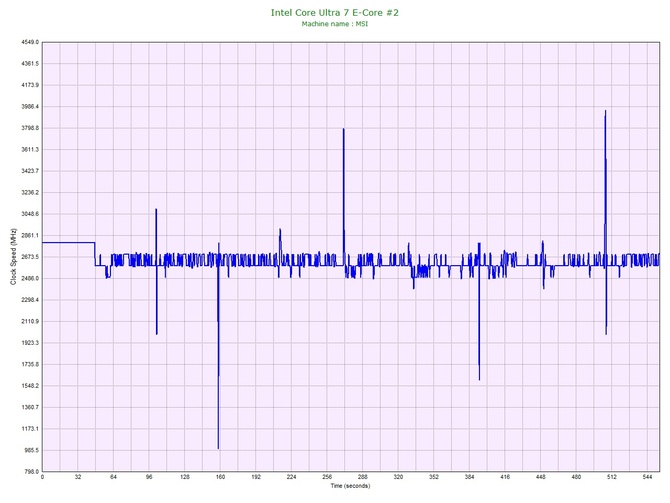Image resolution: width=670 pixels, height=503 pixels.
Task: Click the 96 time-axis label
Action: coord(149,477)
